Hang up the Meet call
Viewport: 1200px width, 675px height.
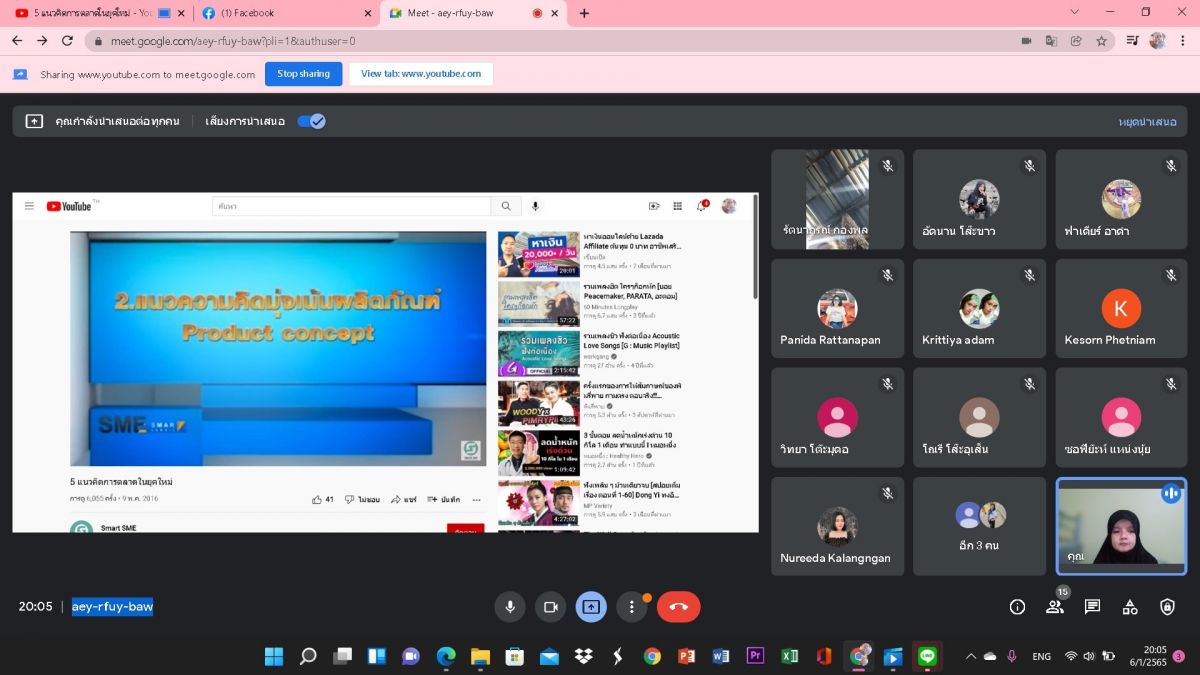coord(678,607)
